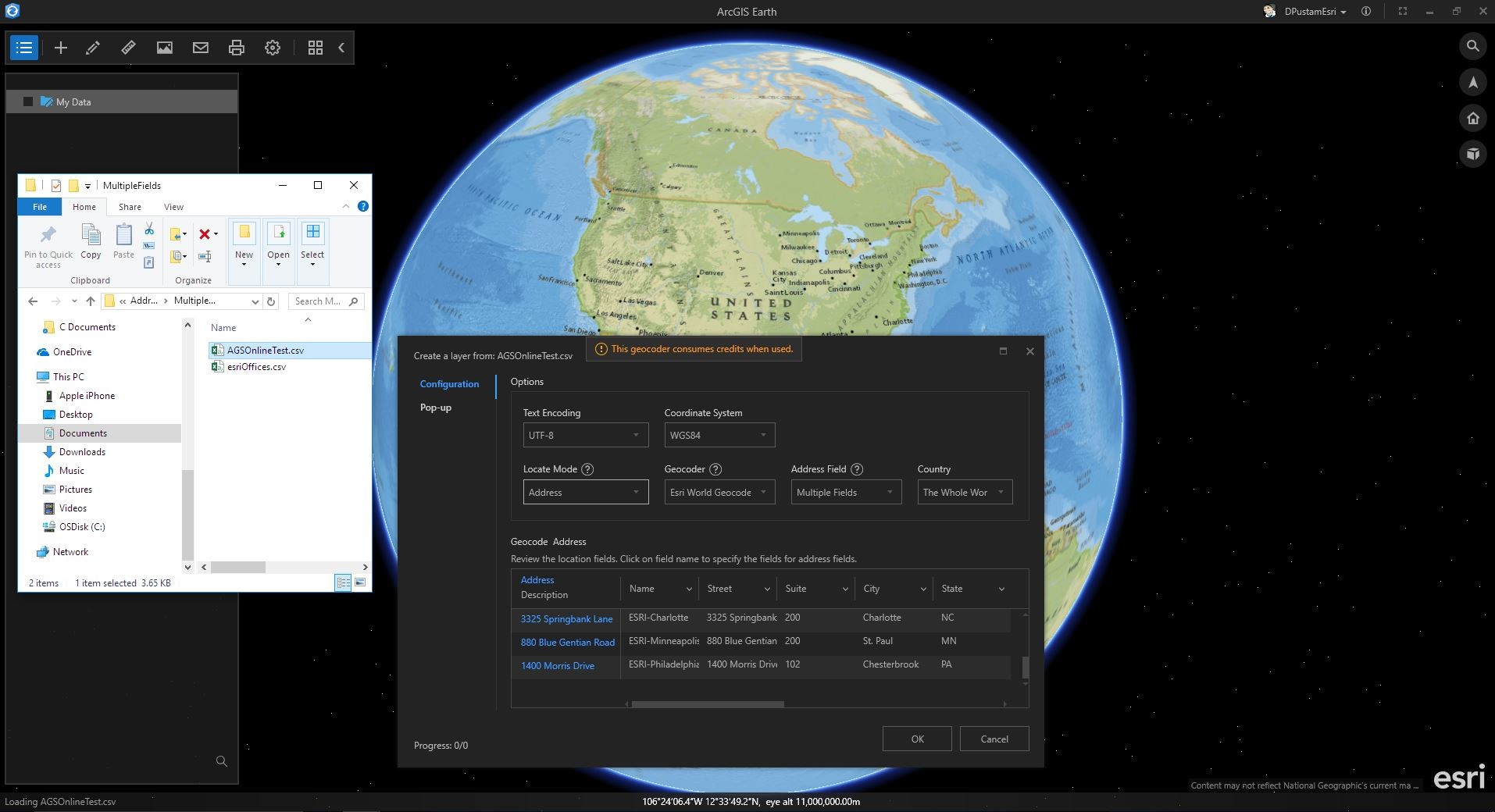Viewport: 1495px width, 812px height.
Task: Click the Search MultipleFields input box
Action: pyautogui.click(x=326, y=301)
